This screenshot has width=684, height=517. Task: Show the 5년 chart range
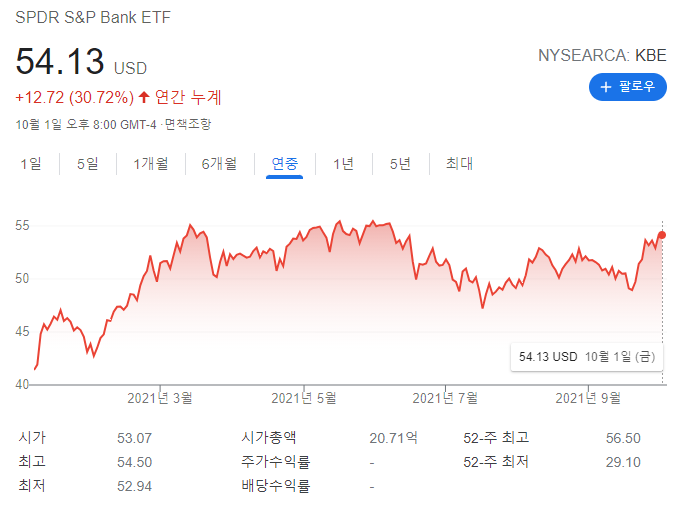400,164
